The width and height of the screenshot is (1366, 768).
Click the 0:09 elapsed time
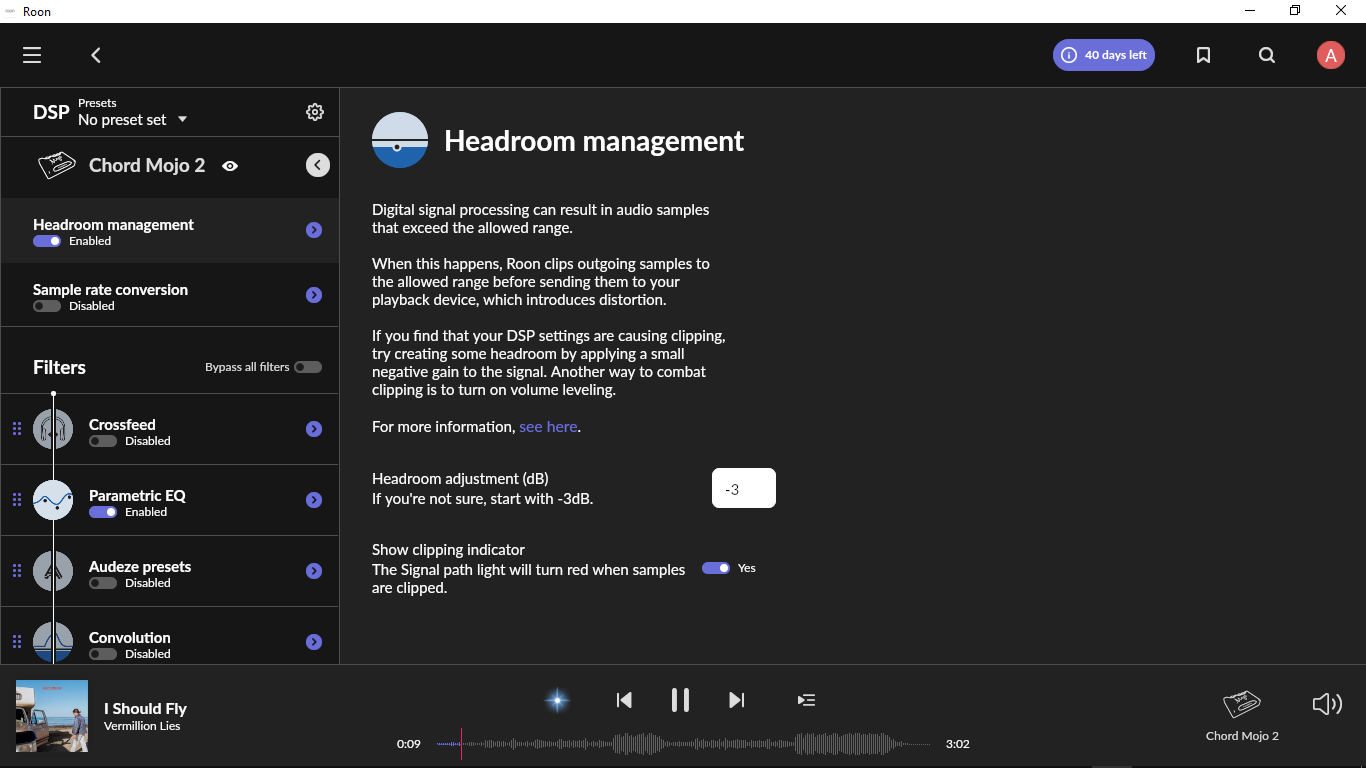tap(408, 744)
